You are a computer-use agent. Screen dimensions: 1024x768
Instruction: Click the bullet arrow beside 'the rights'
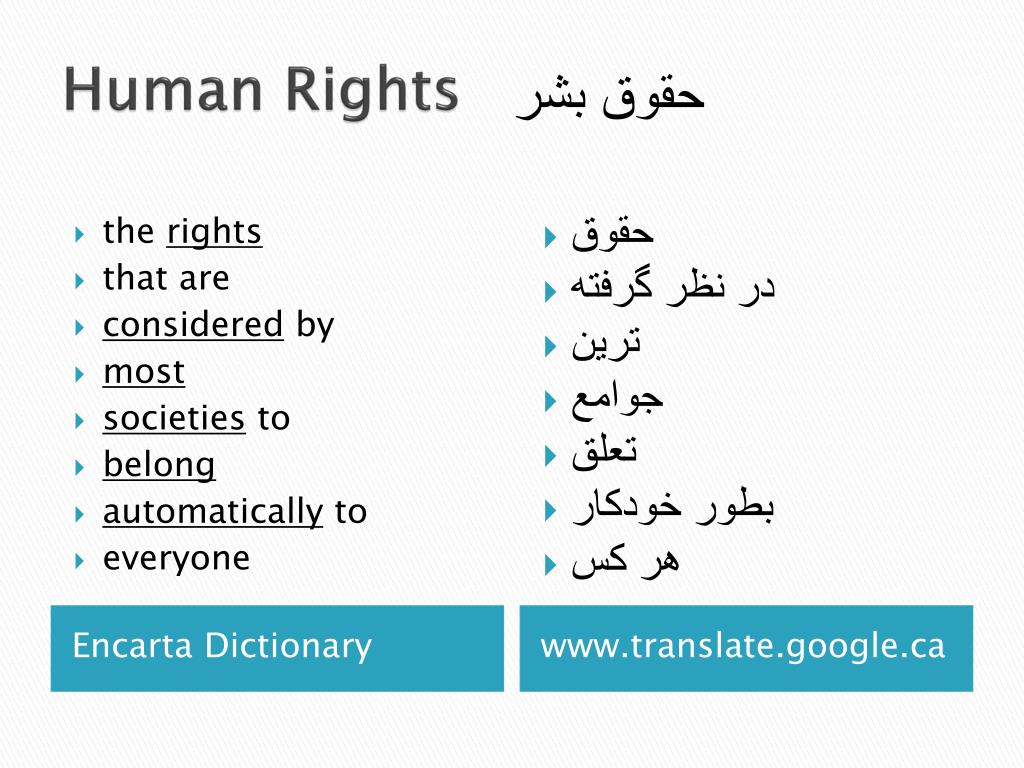pyautogui.click(x=80, y=234)
